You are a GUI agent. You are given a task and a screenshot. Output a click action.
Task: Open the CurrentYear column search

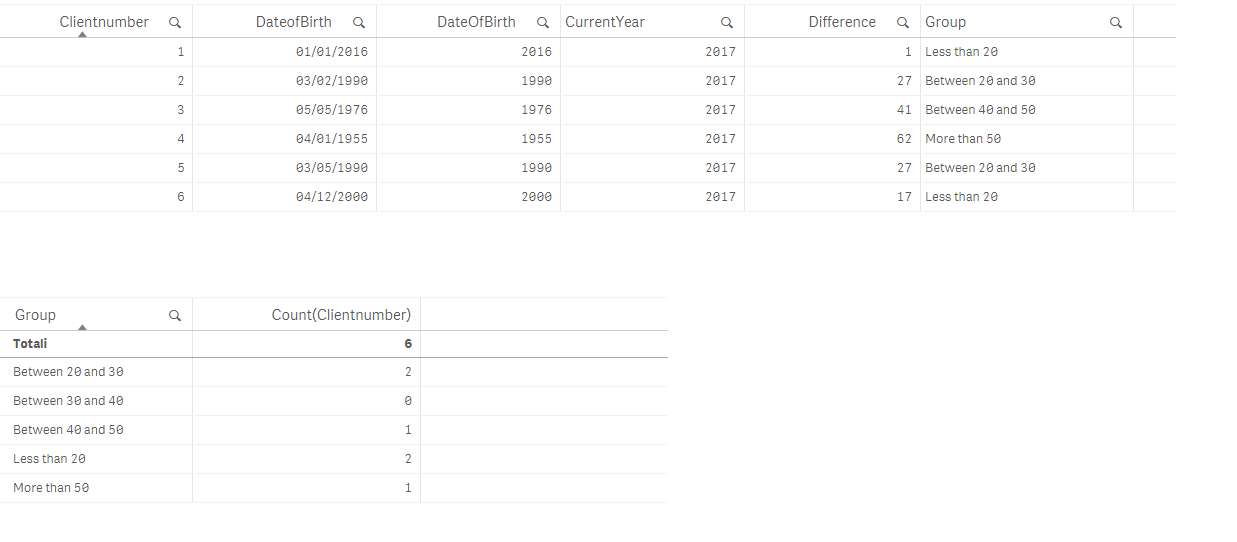click(727, 22)
